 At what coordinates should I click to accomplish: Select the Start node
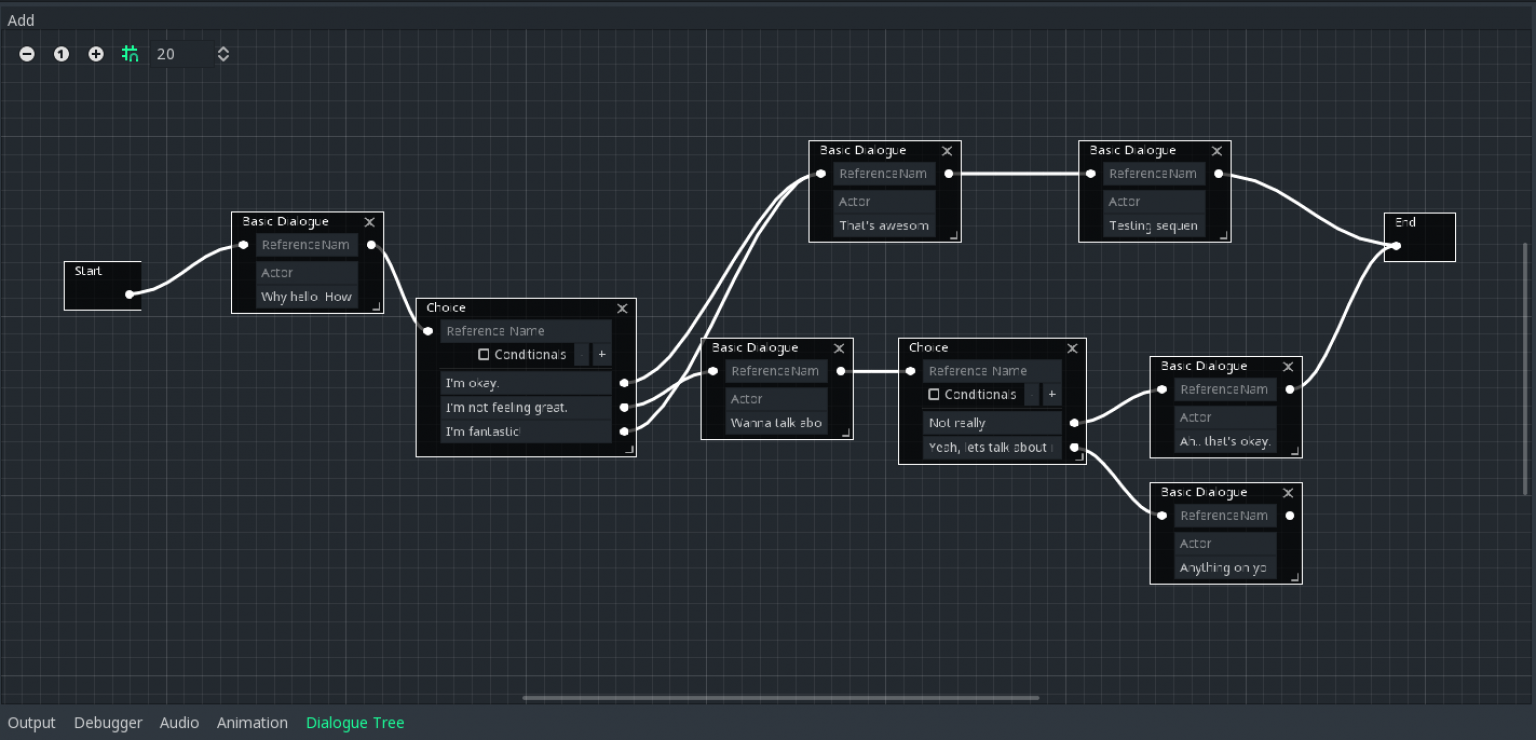coord(102,286)
